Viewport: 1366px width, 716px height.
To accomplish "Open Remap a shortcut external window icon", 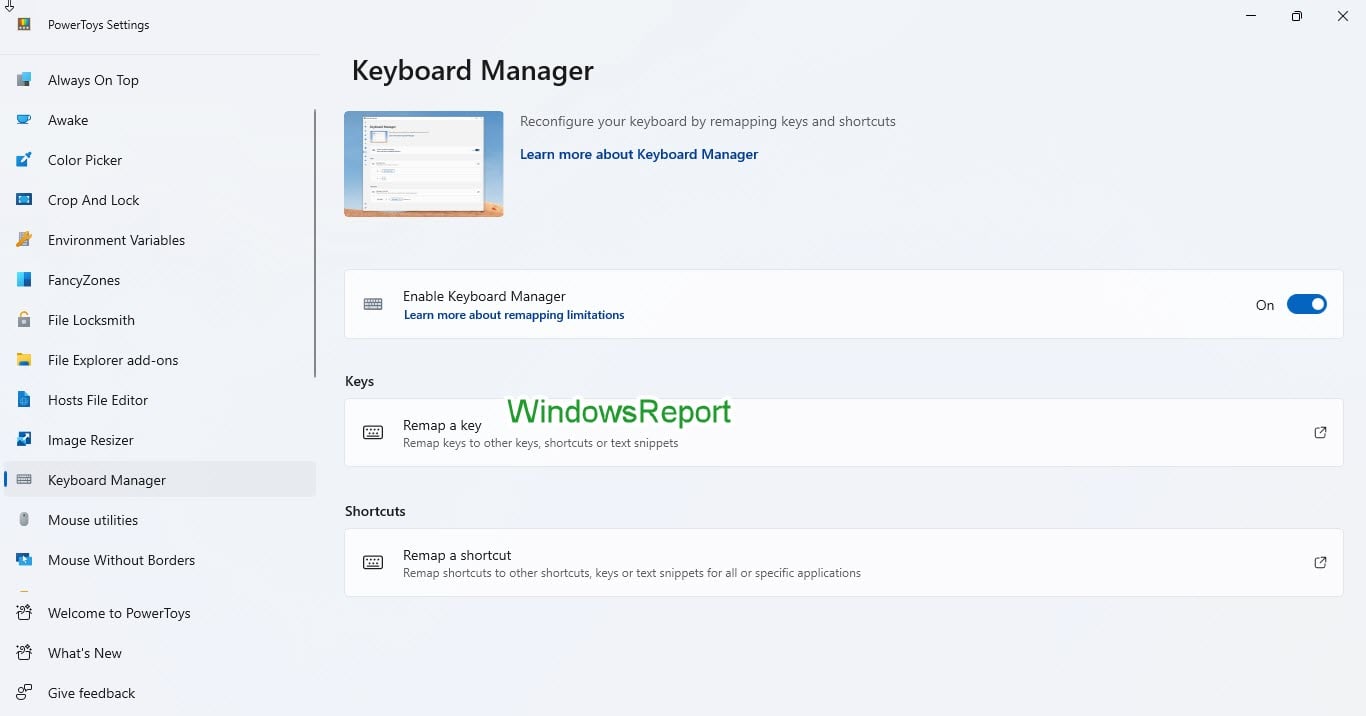I will click(x=1320, y=563).
